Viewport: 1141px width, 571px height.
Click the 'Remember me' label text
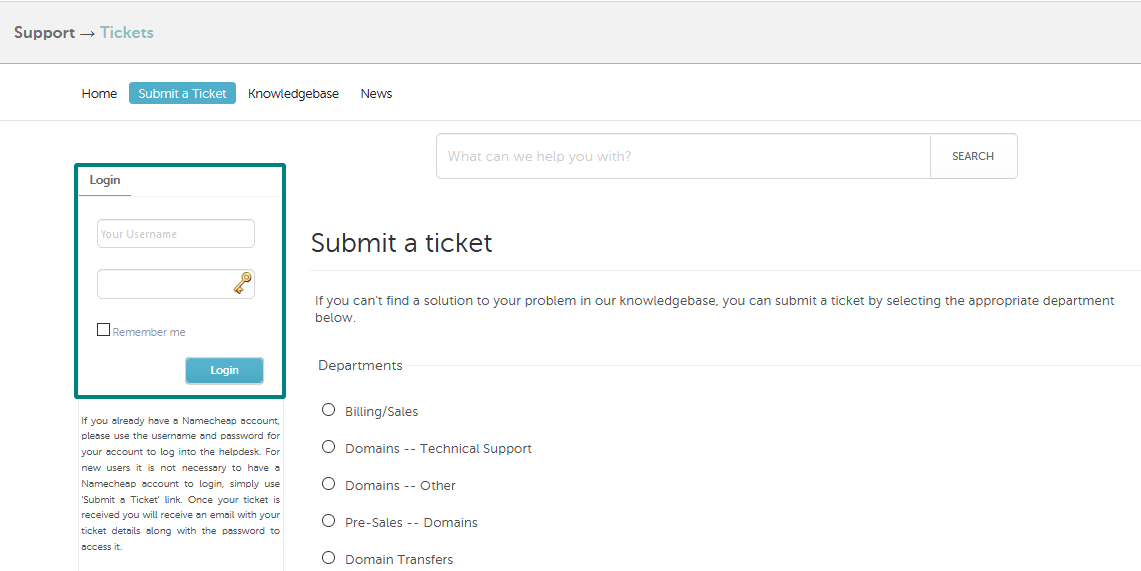tap(149, 332)
